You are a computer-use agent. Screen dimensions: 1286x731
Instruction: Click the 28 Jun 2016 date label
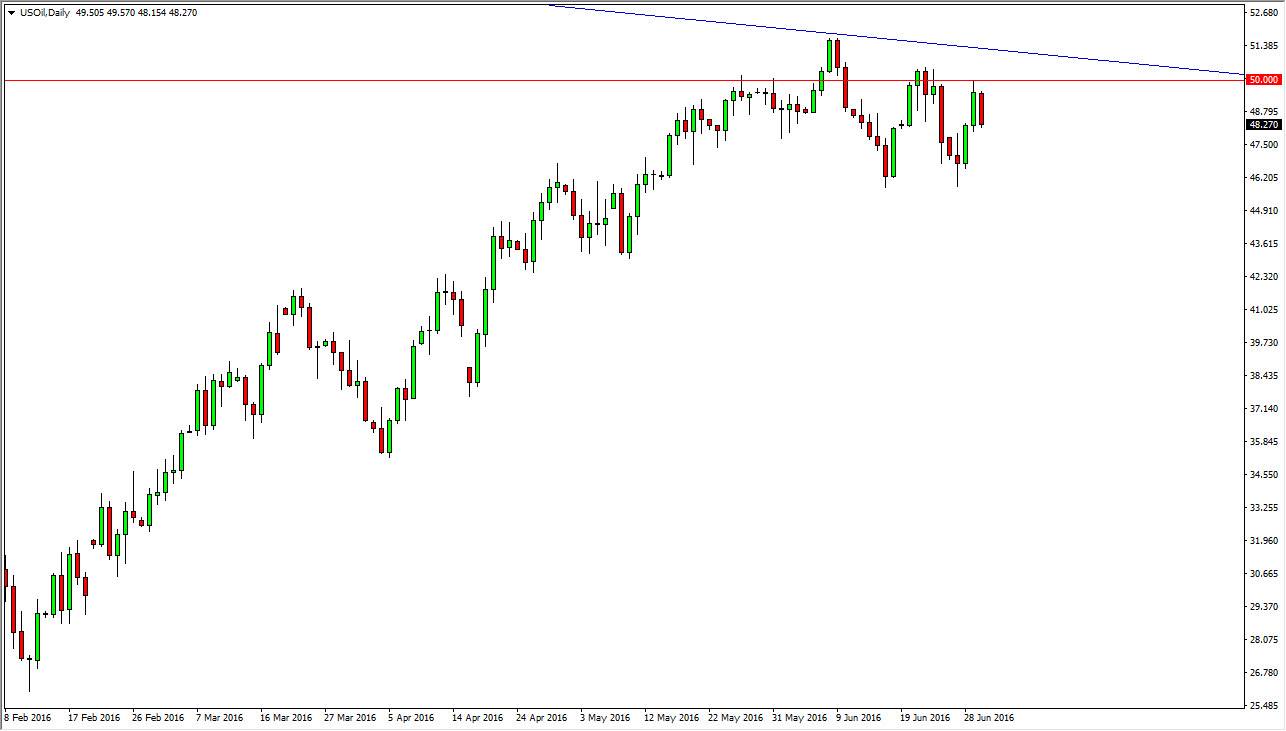pyautogui.click(x=988, y=717)
